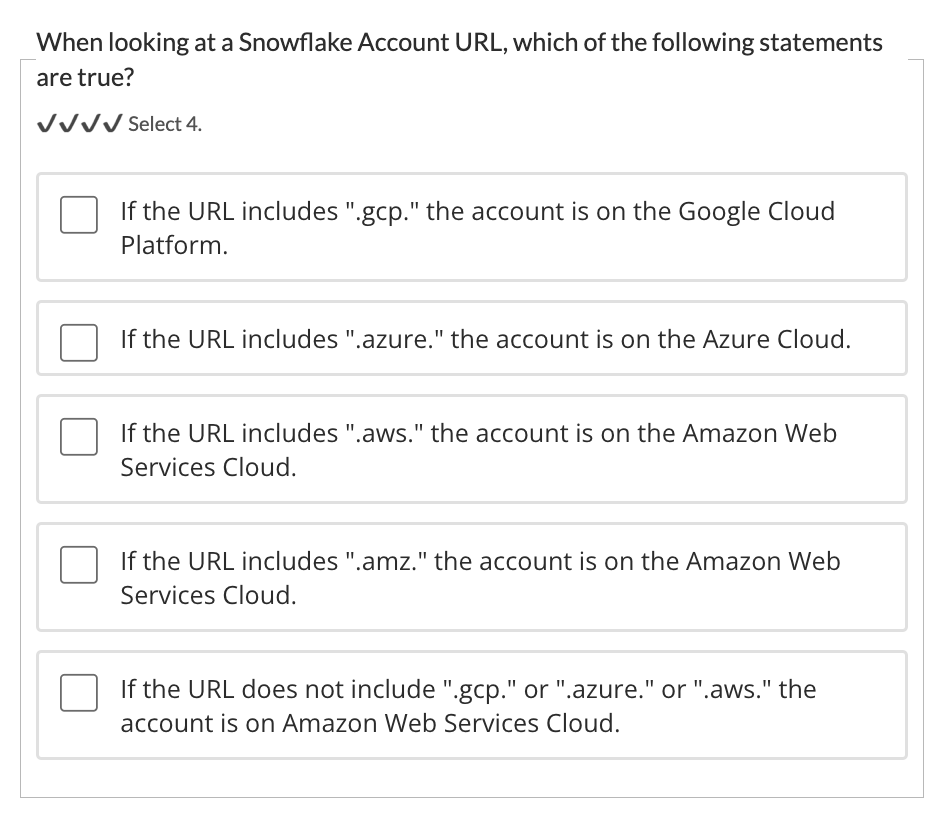
Task: Click the first checkmark icon beside Select 4
Action: coord(48,123)
